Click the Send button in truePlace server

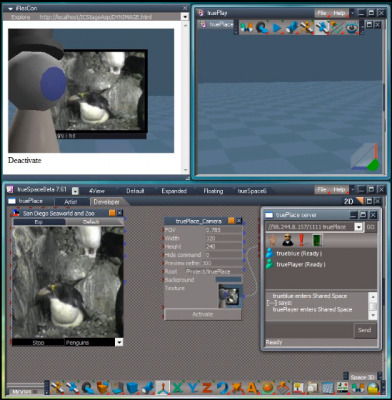click(x=364, y=330)
